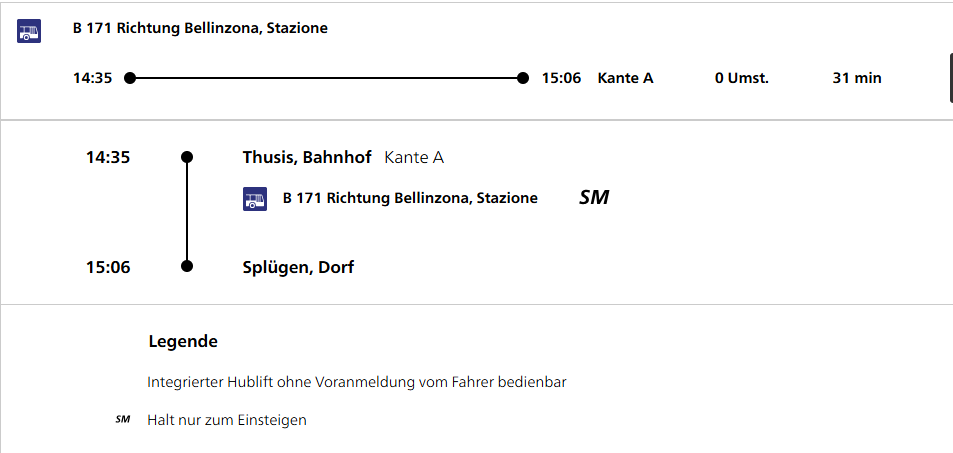Click the 31 min duration in summary

[x=857, y=78]
